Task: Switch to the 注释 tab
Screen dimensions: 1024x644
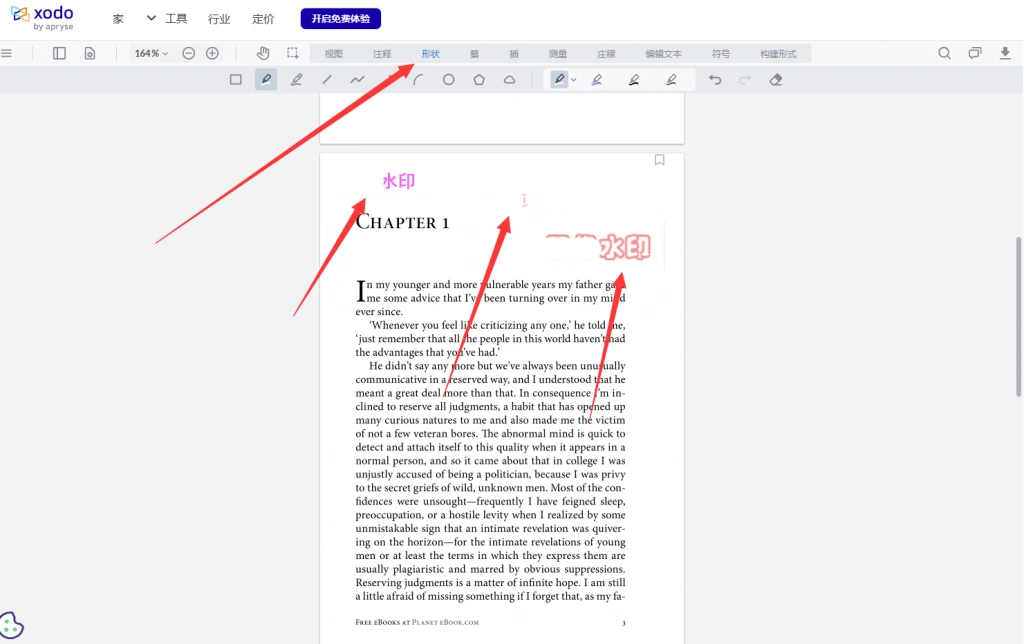Action: (382, 54)
